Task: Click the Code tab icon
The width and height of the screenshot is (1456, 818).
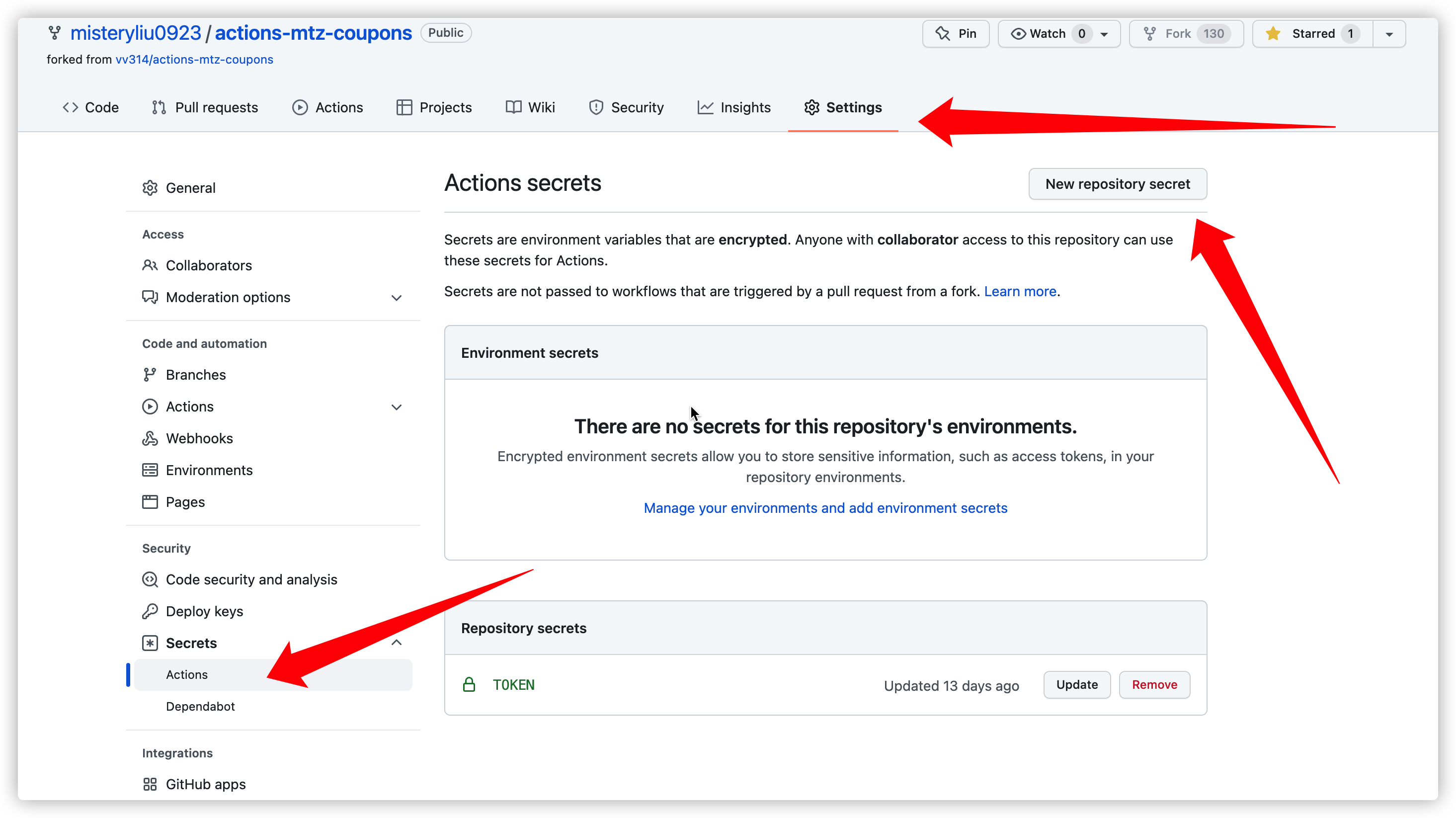Action: (x=70, y=107)
